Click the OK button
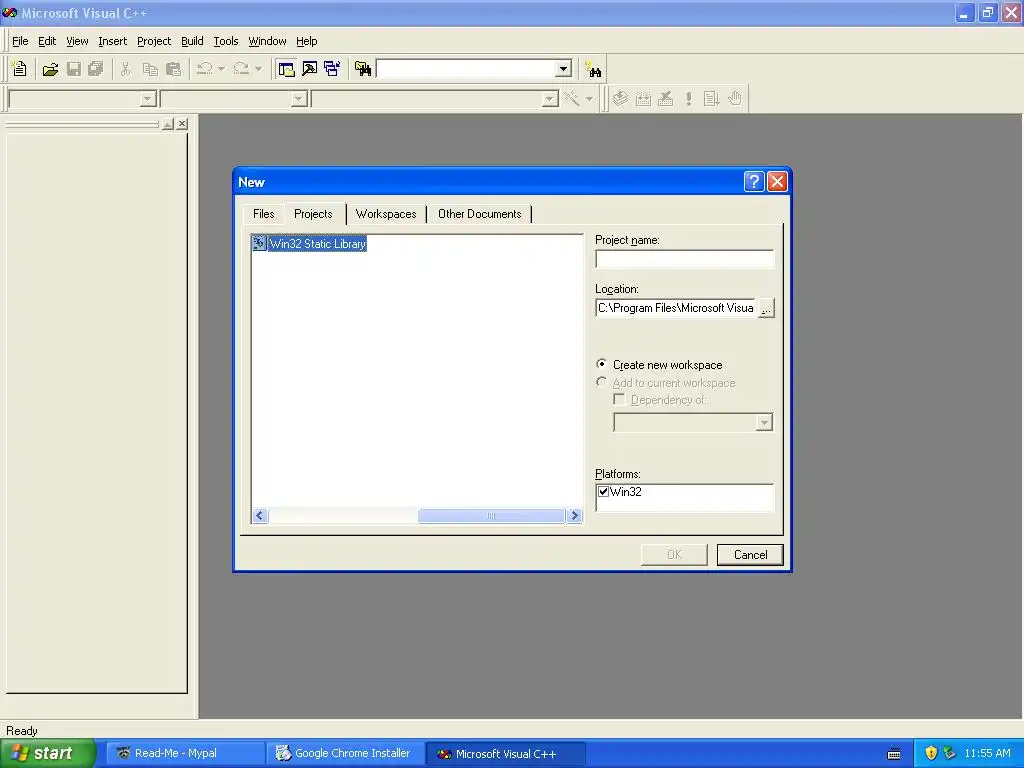The height and width of the screenshot is (768, 1024). tap(674, 554)
